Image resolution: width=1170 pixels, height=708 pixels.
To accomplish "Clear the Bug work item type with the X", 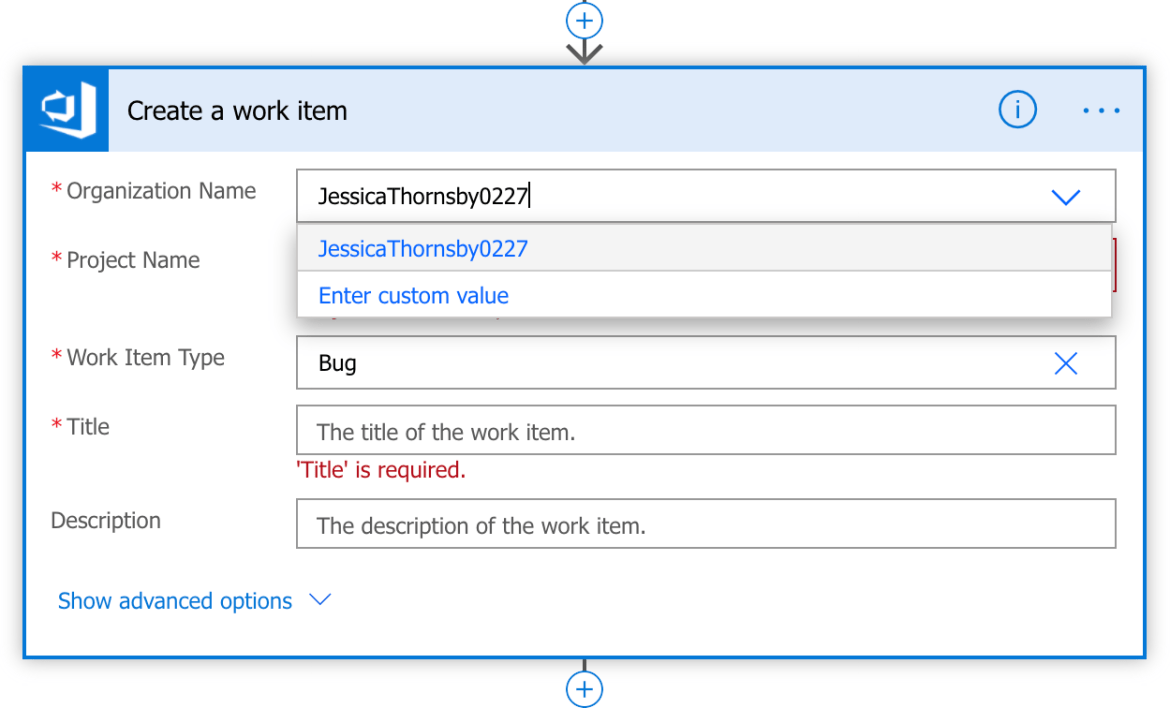I will click(x=1066, y=363).
